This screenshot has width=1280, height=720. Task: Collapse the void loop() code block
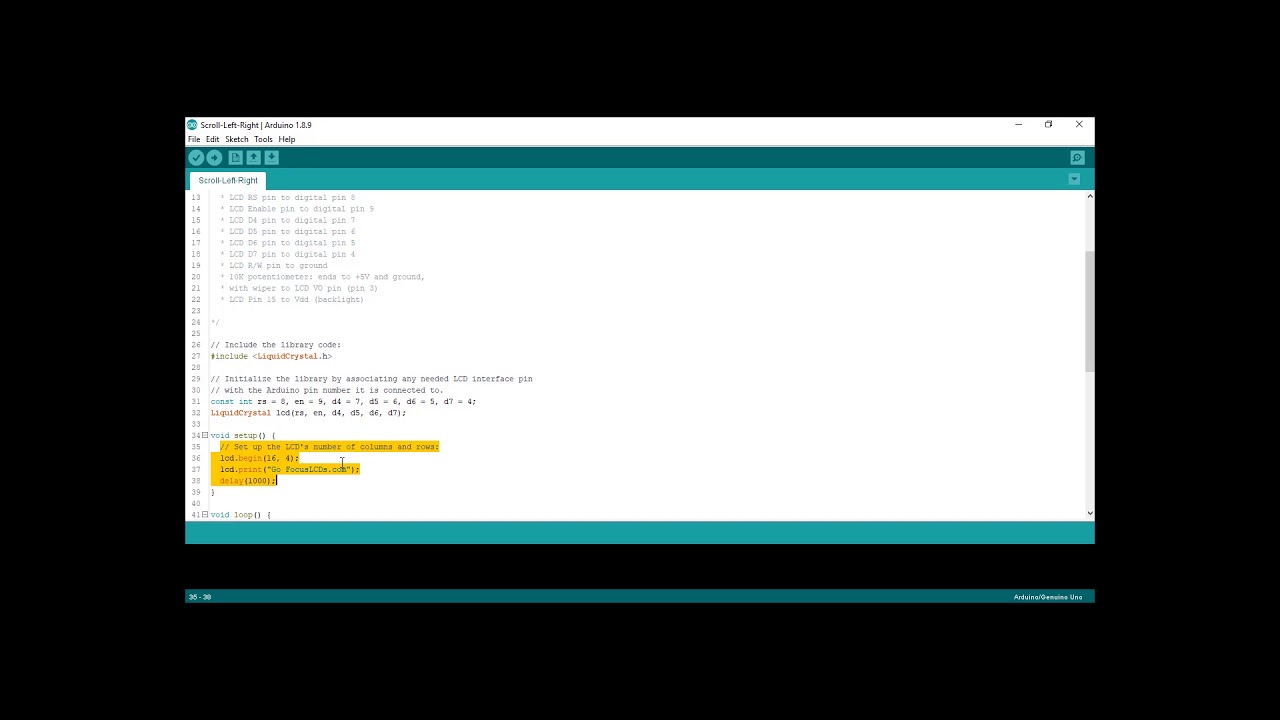point(205,515)
